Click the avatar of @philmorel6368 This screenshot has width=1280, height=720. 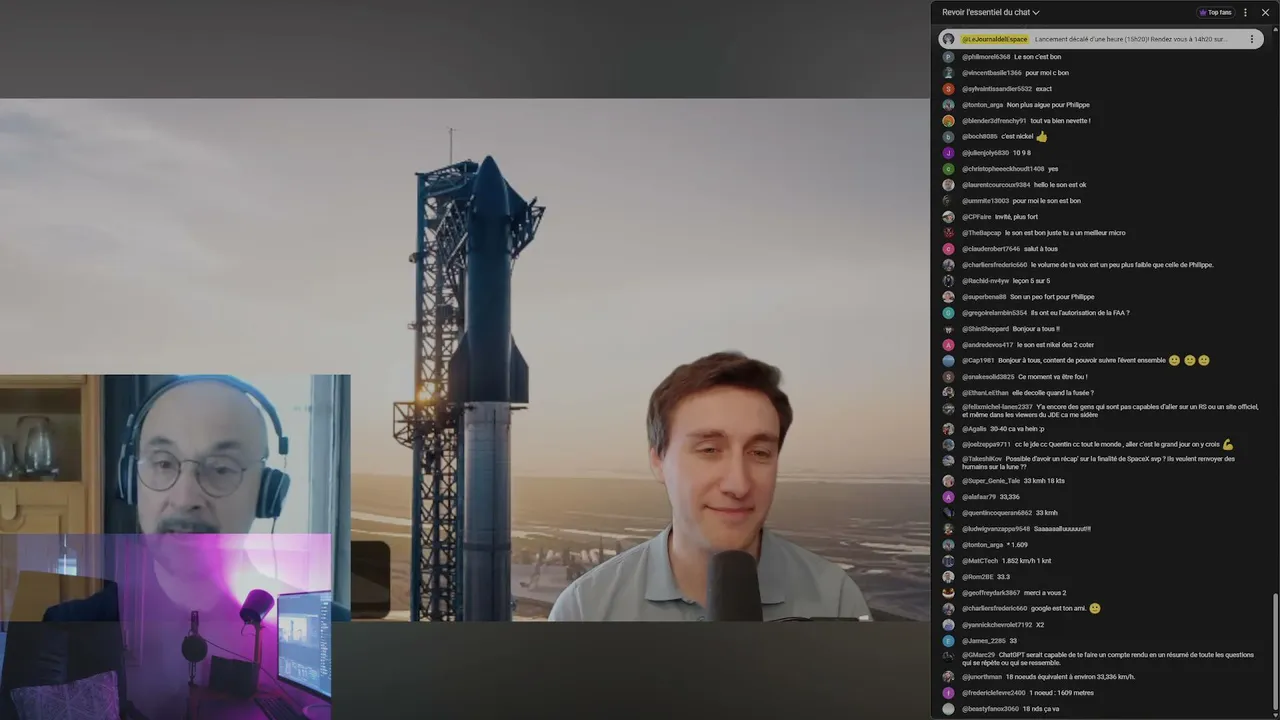[948, 57]
